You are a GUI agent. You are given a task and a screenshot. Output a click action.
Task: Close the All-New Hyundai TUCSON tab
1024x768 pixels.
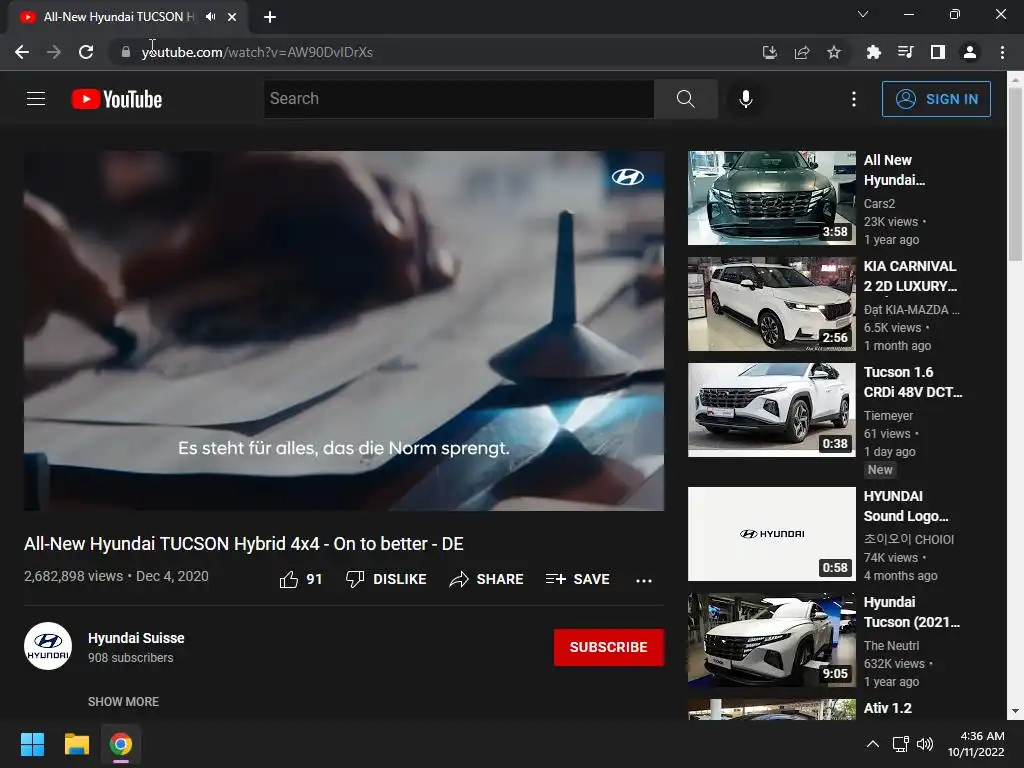pyautogui.click(x=232, y=17)
